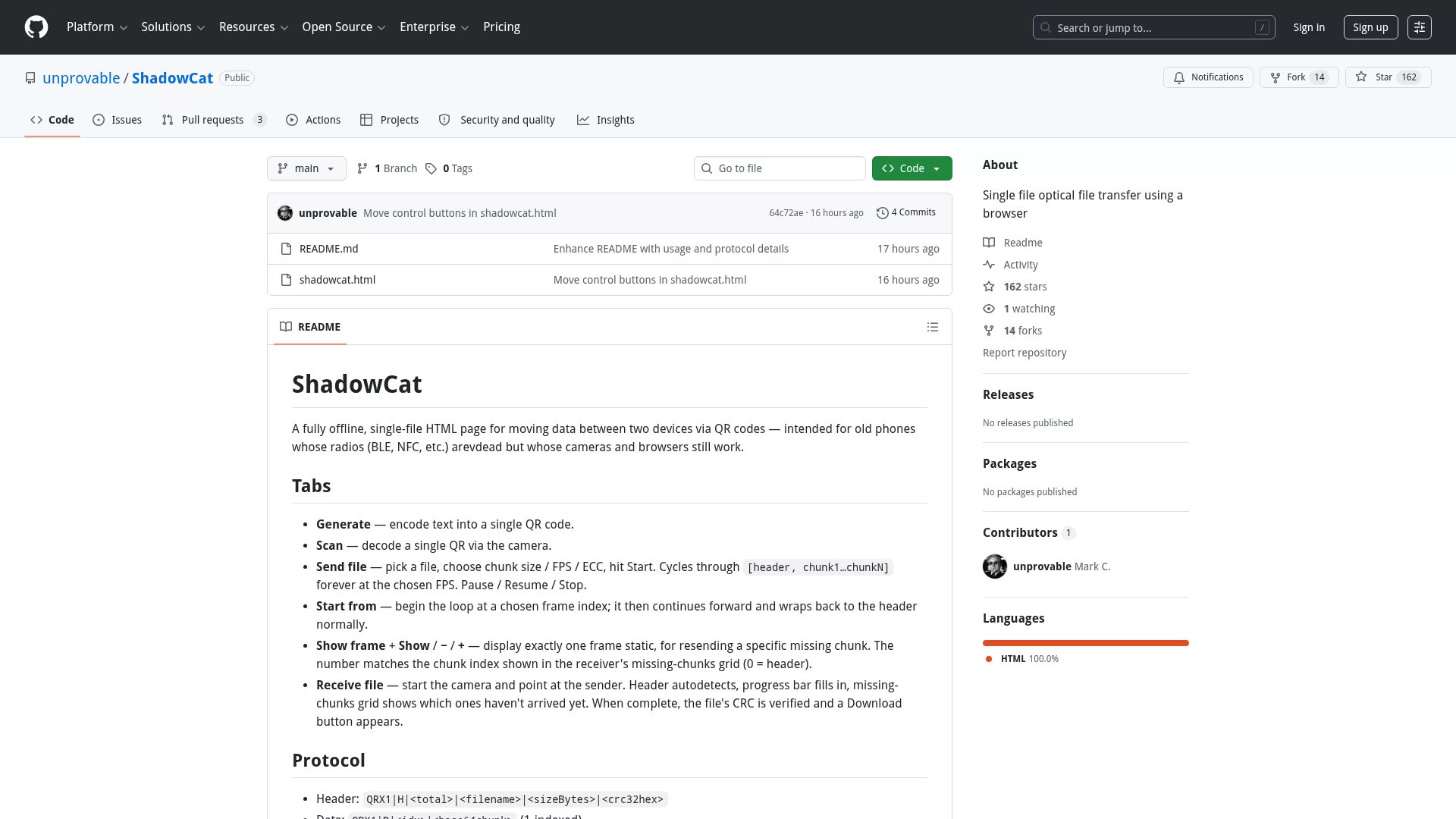Switch to the Issues tab
Image resolution: width=1456 pixels, height=819 pixels.
(x=118, y=120)
